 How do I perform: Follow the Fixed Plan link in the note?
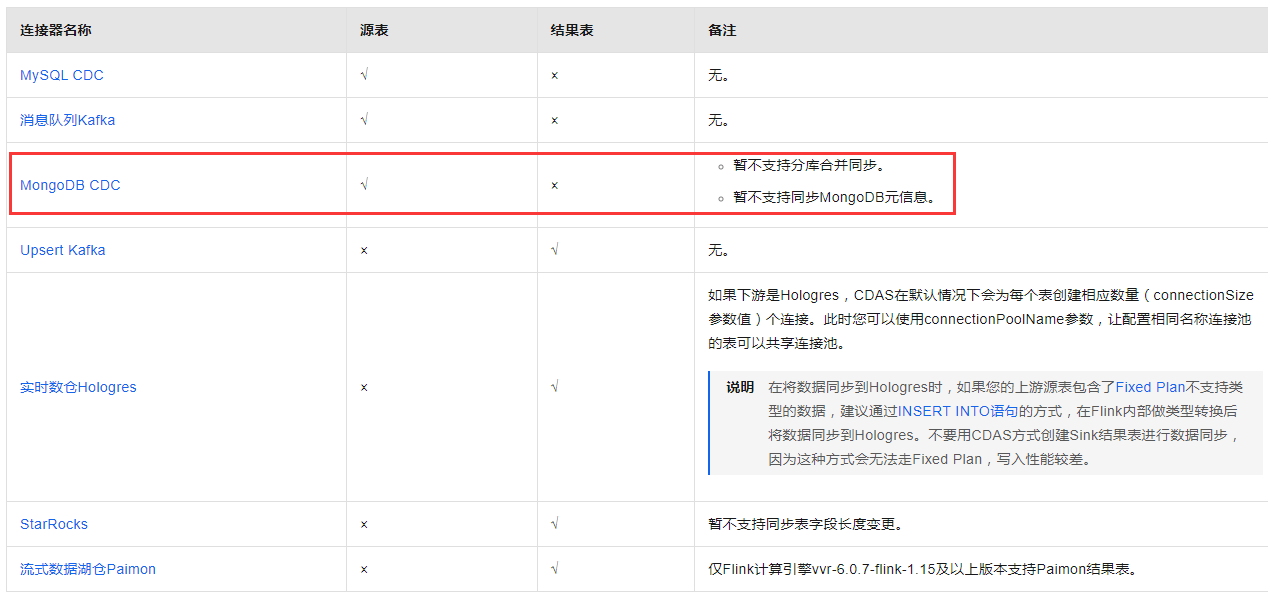1151,387
